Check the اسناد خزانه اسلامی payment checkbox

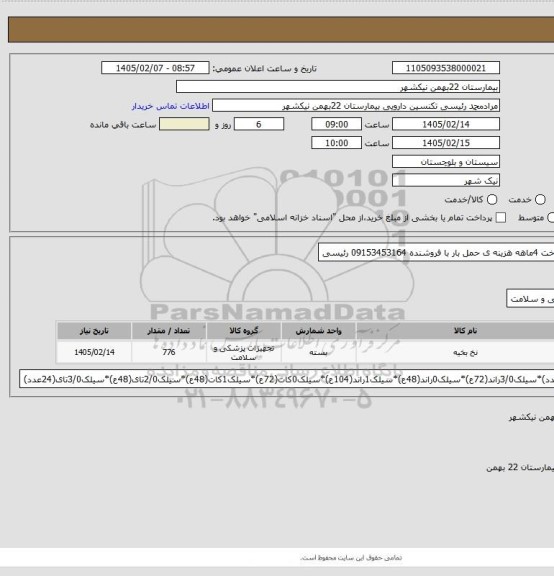click(x=500, y=217)
